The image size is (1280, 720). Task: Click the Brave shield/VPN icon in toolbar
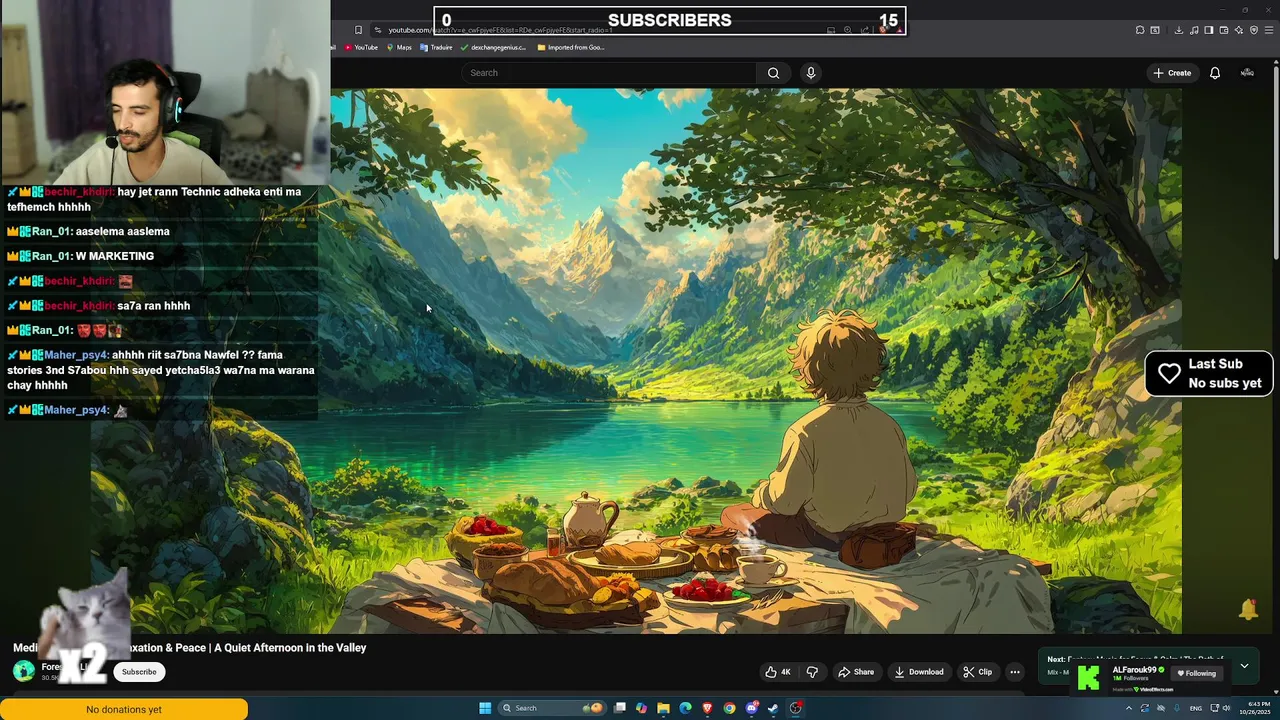click(1254, 30)
